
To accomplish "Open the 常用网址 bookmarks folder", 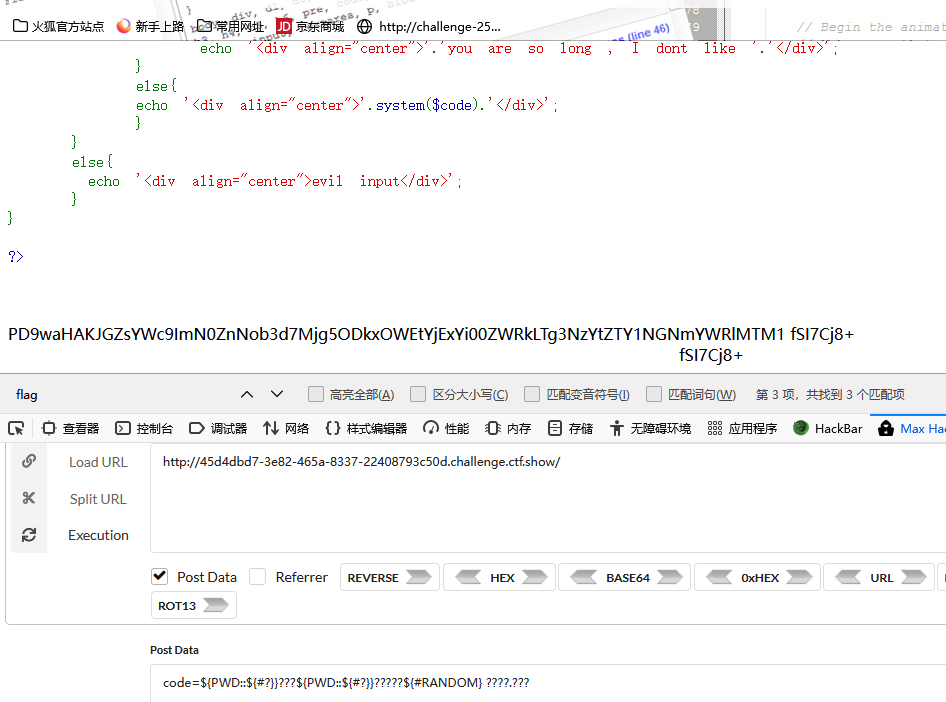I will click(x=231, y=27).
